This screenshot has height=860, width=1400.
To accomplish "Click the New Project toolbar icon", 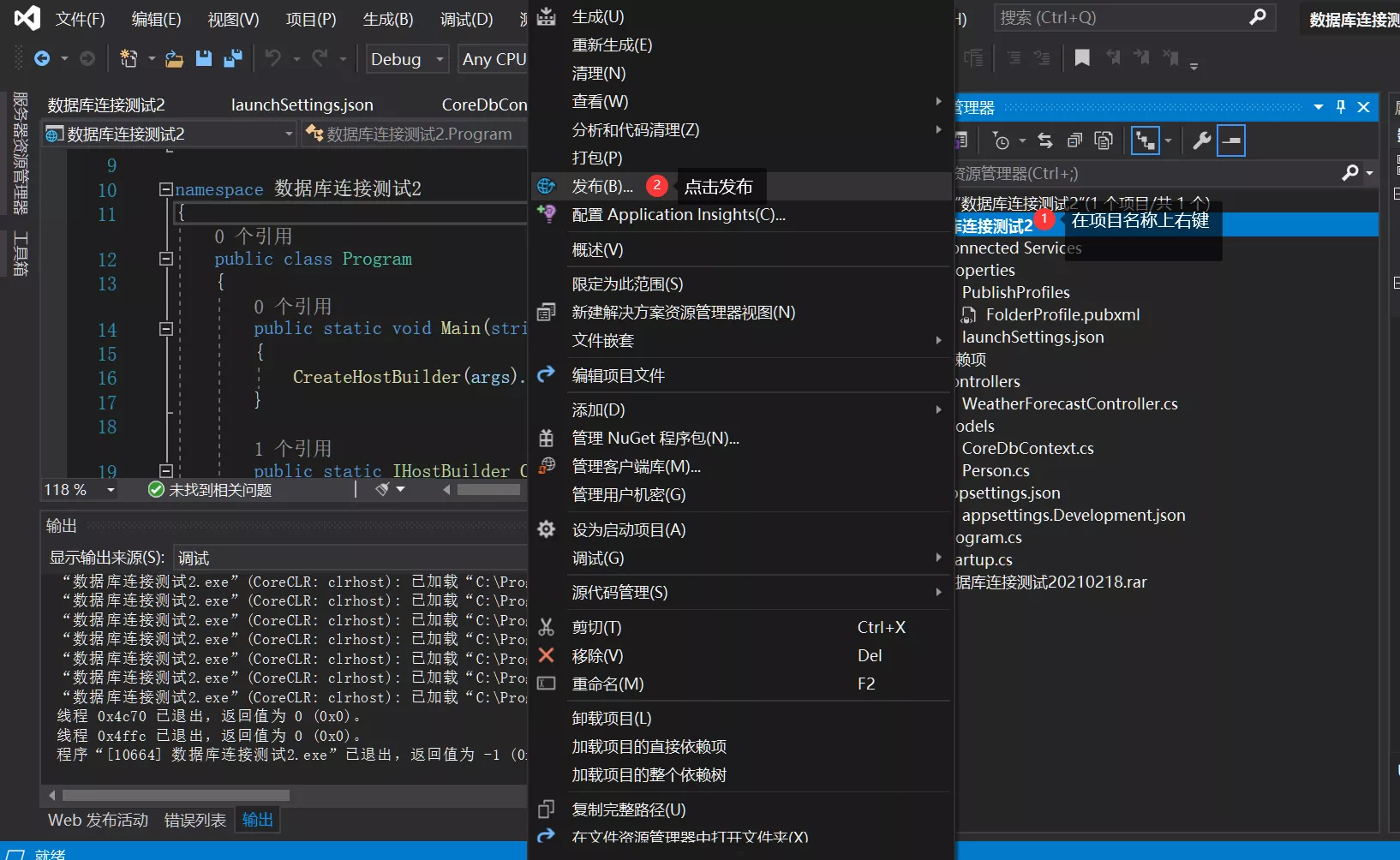I will click(129, 58).
